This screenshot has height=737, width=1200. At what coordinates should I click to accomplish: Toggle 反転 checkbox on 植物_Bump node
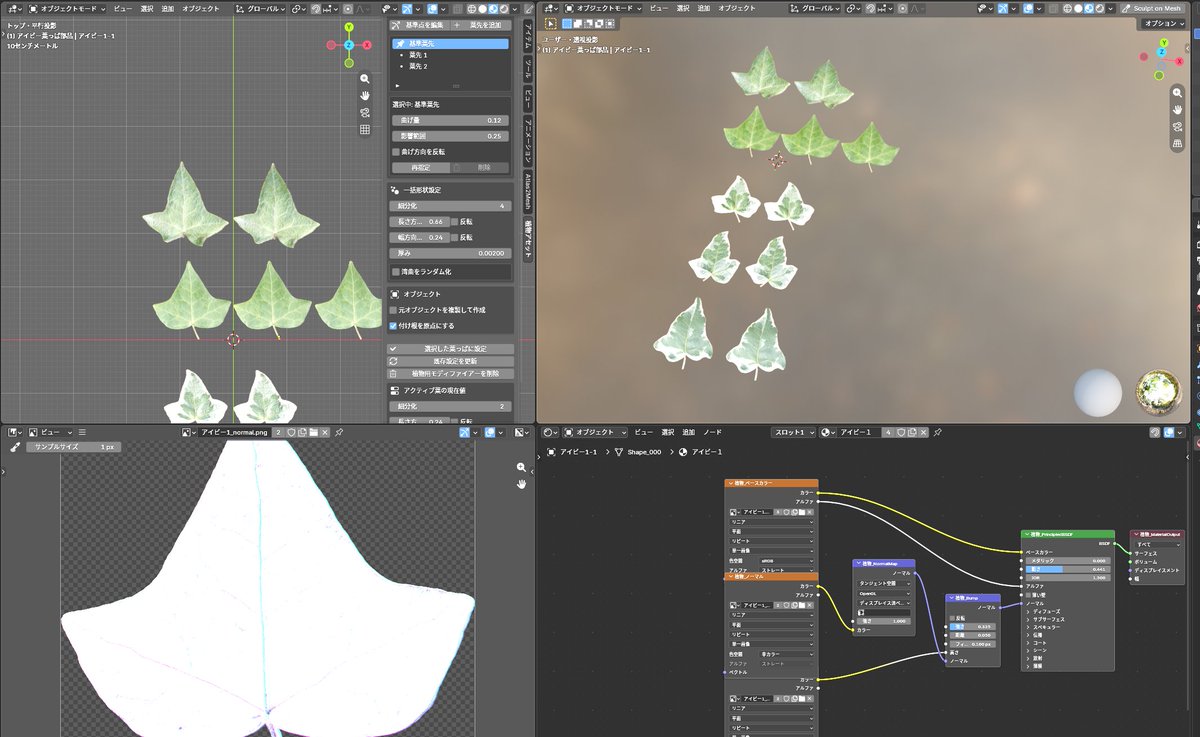tap(952, 618)
